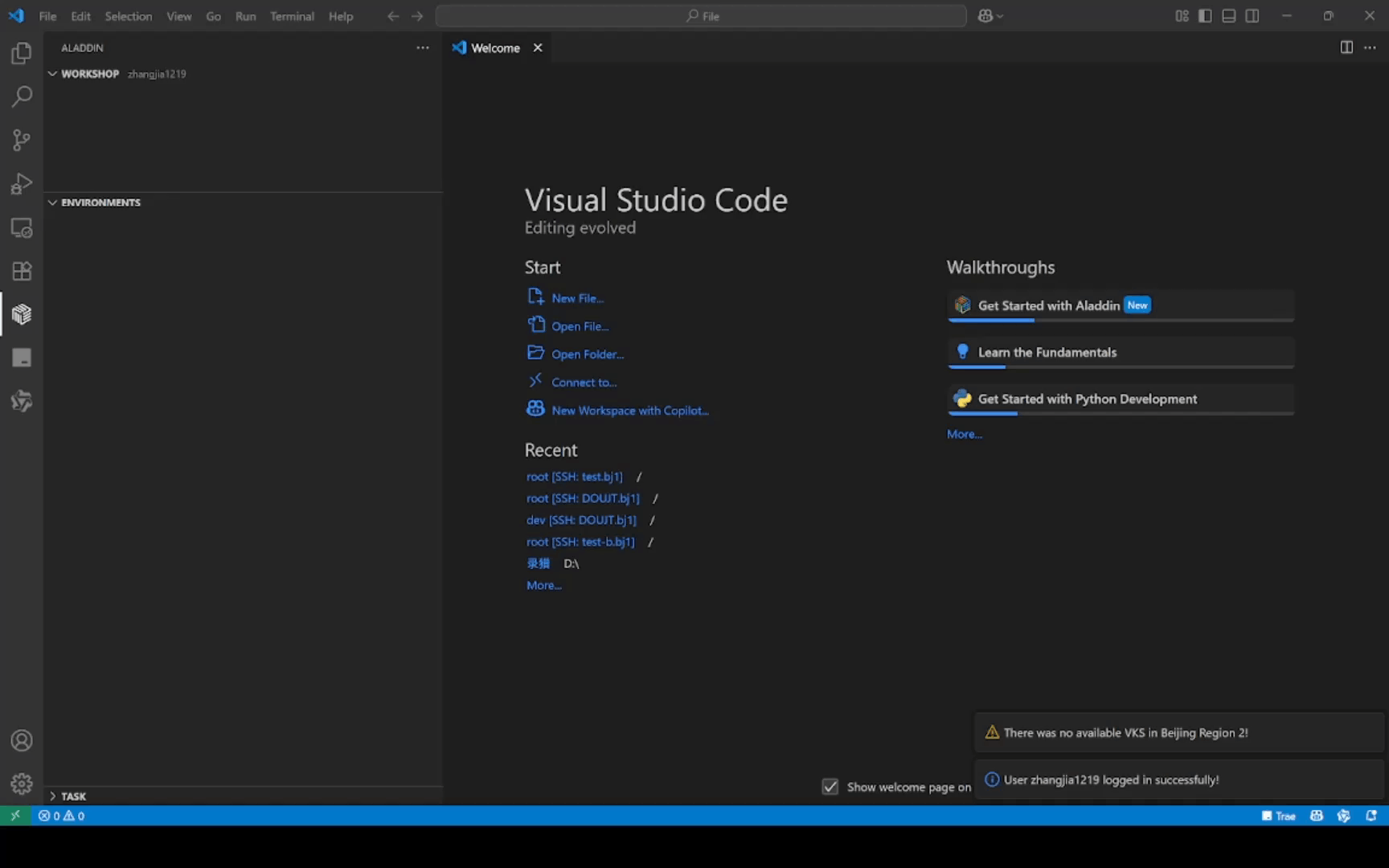Toggle the primary side bar visibility
The image size is (1389, 868).
coord(1205,16)
